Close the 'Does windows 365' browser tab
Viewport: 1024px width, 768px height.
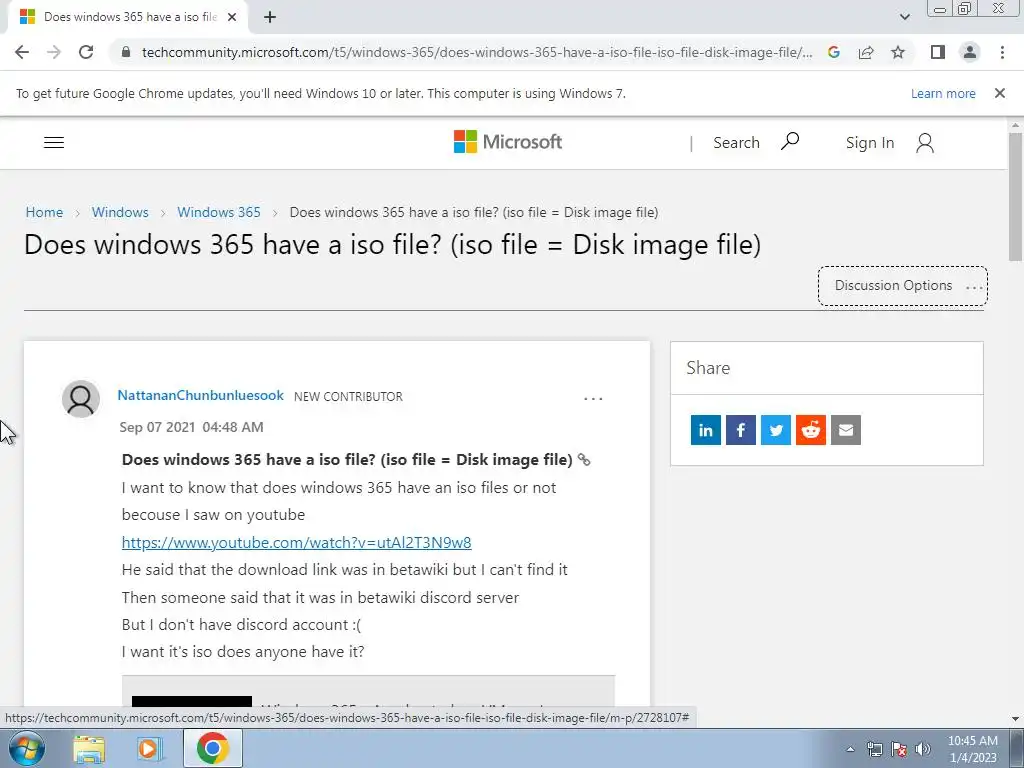tap(232, 17)
